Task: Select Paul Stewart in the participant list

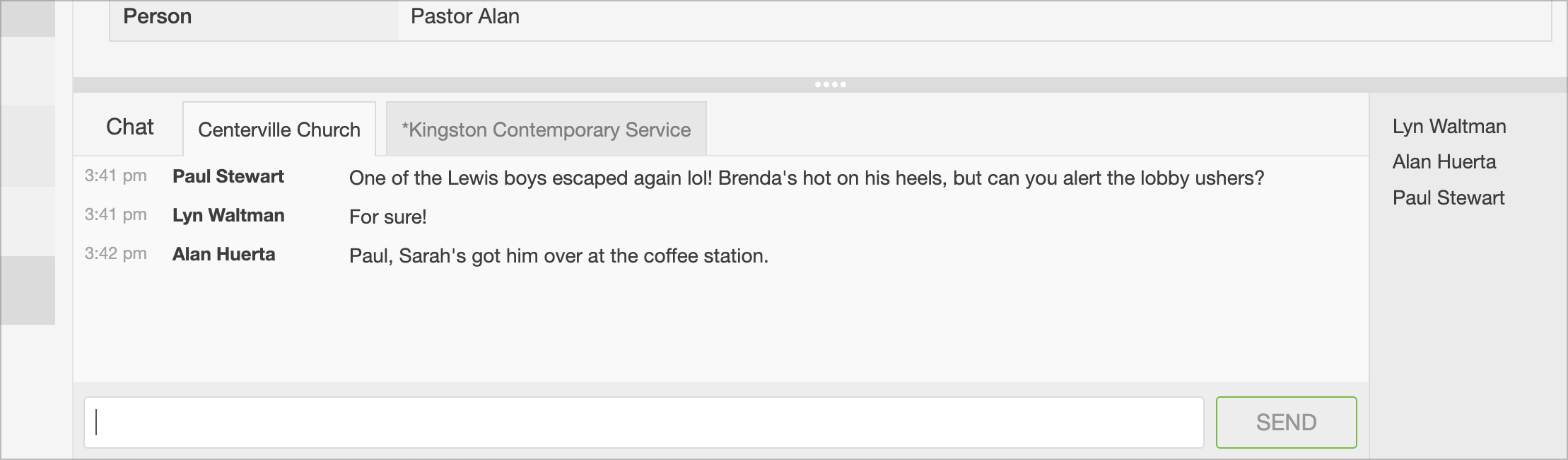Action: (1448, 198)
